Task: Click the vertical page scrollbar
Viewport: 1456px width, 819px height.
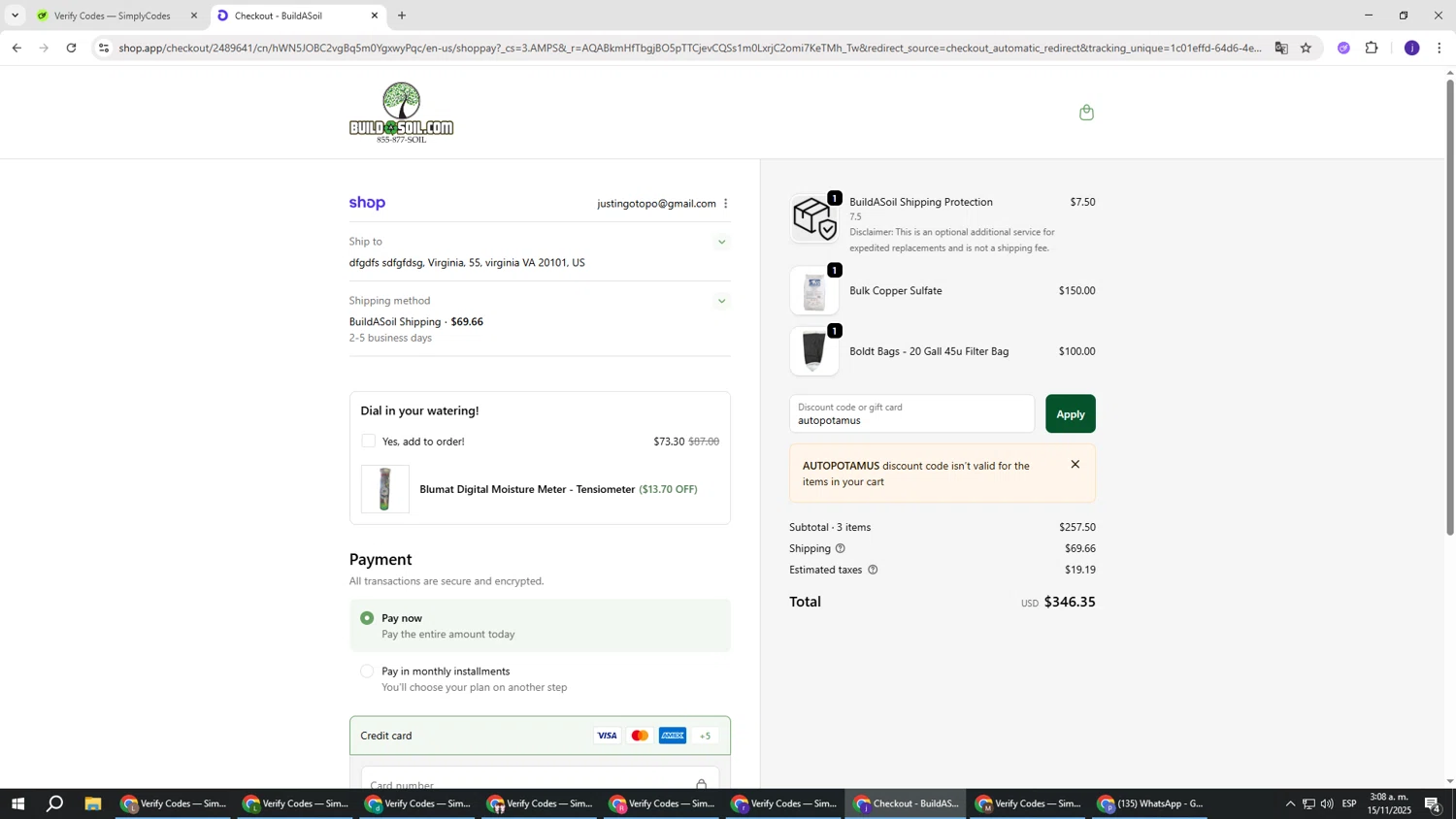Action: point(1450,307)
